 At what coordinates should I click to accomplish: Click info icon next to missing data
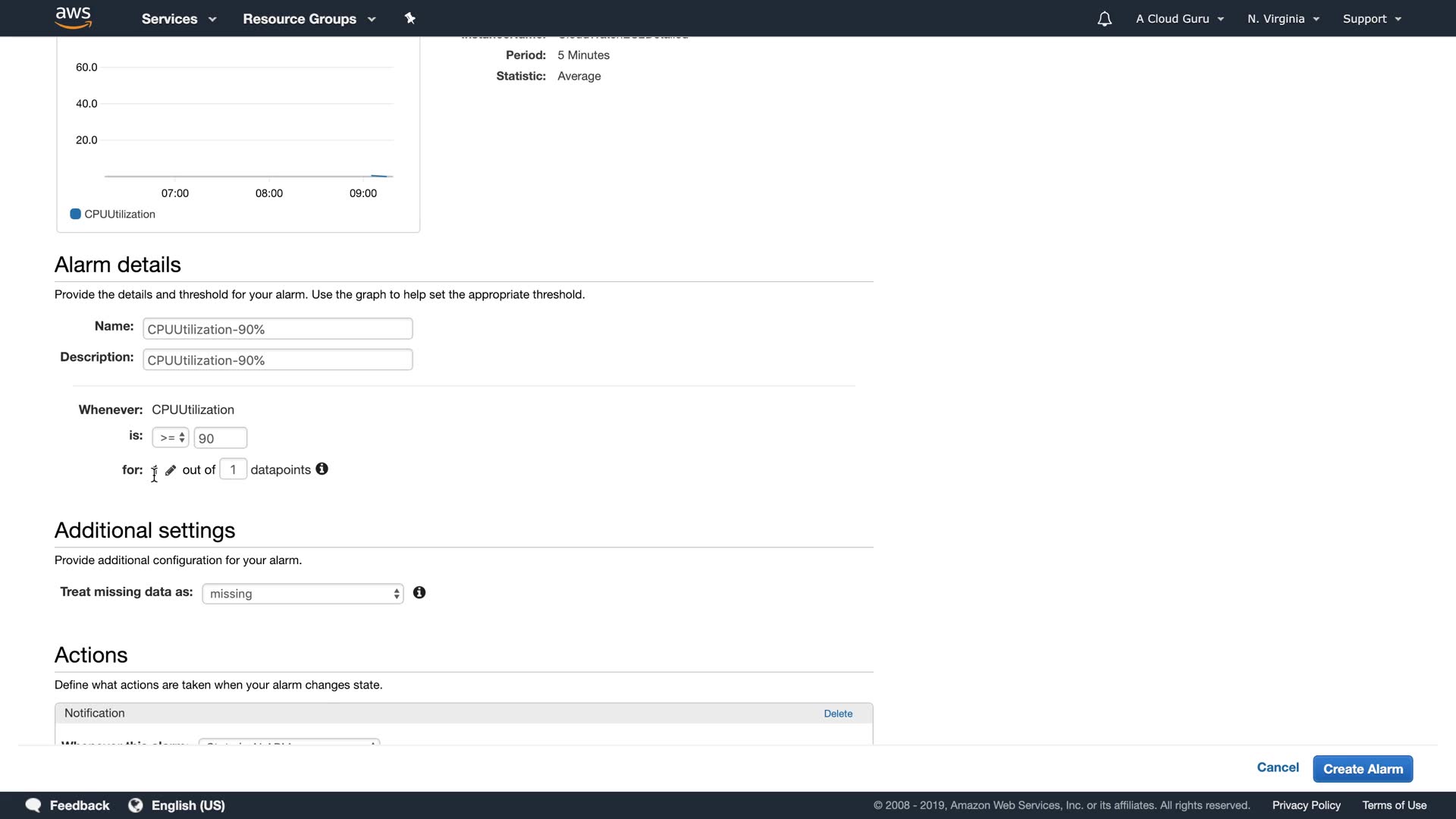coord(419,593)
